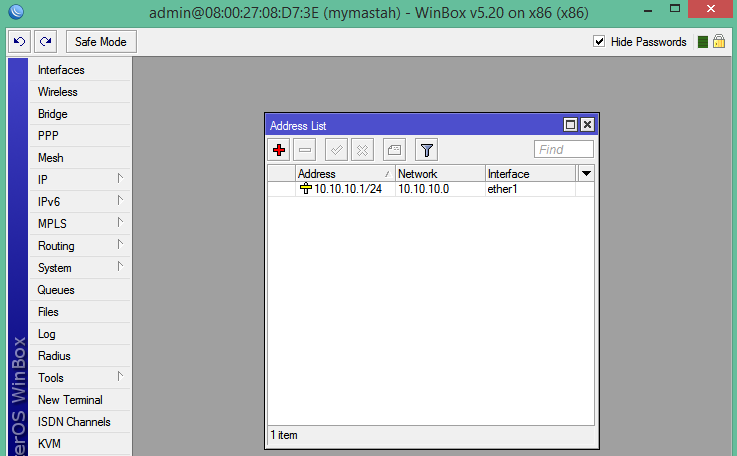Image resolution: width=737 pixels, height=456 pixels.
Task: Close the WinBox main window
Action: coord(711,8)
